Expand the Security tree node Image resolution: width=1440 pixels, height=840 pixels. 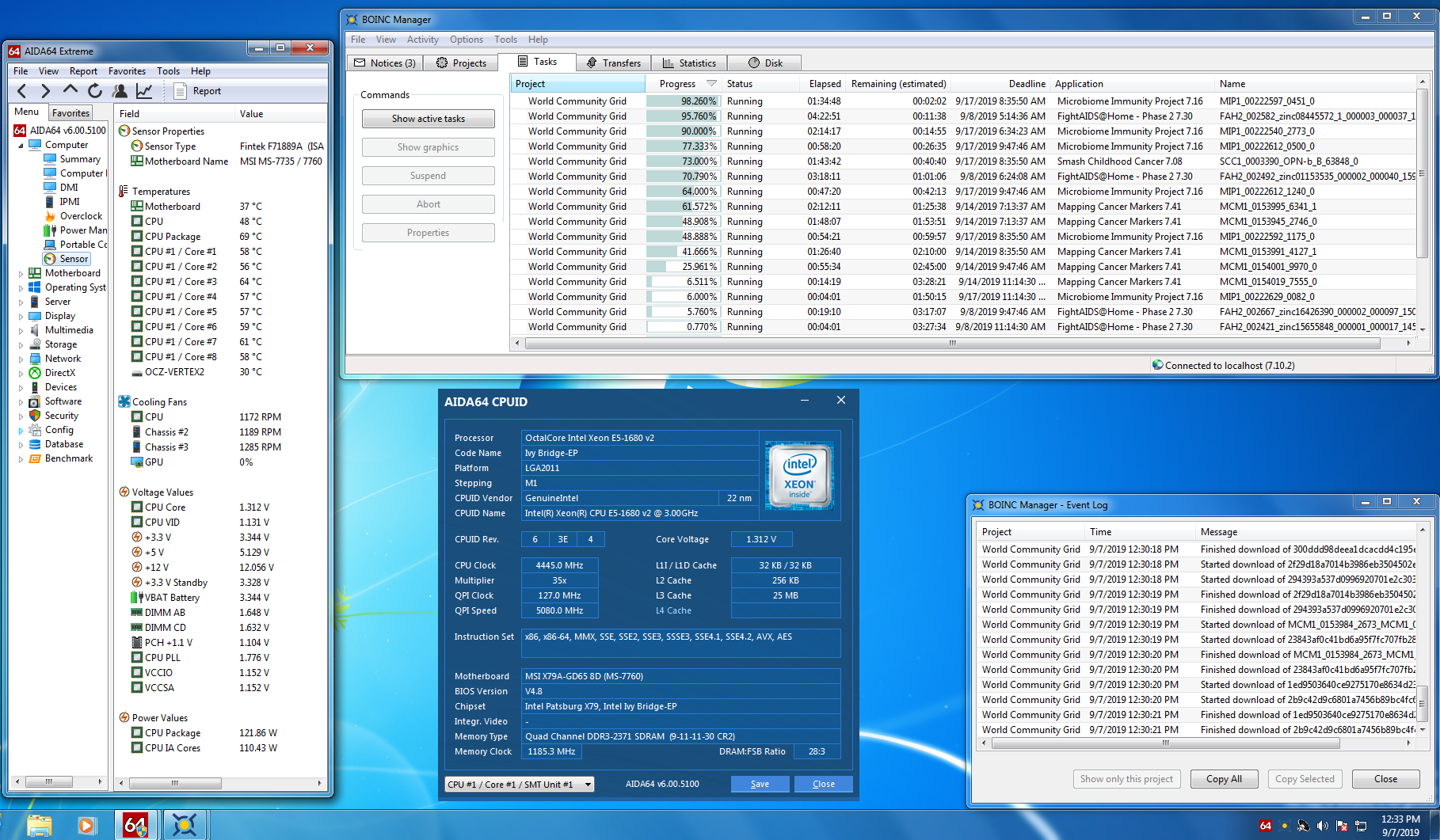coord(21,416)
